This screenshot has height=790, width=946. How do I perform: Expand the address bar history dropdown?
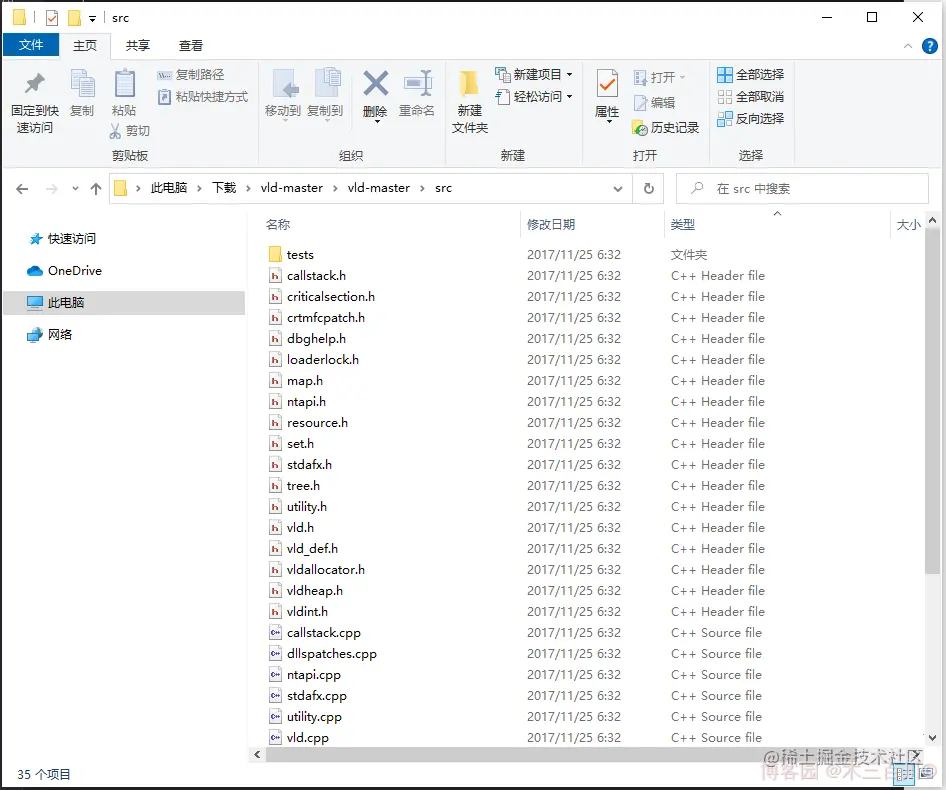pyautogui.click(x=618, y=189)
